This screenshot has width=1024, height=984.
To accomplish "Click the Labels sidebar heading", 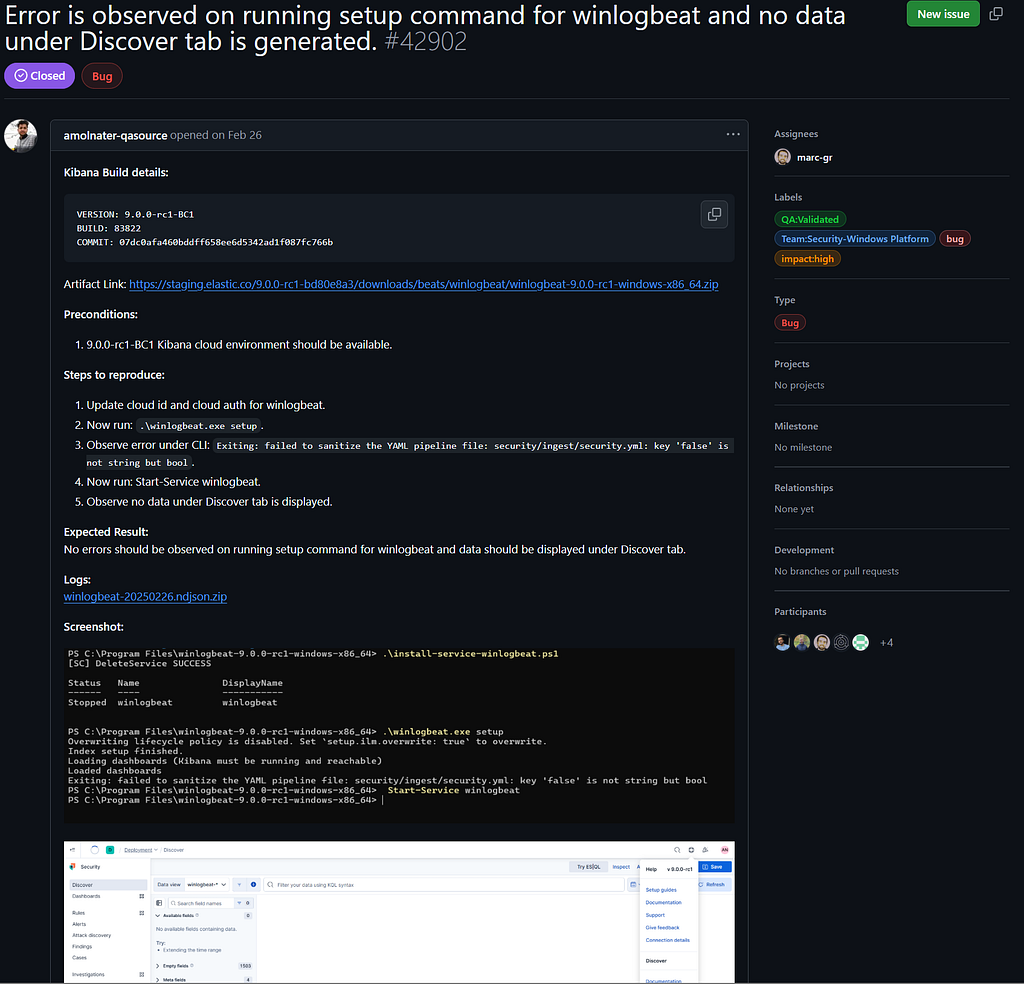I will [788, 197].
